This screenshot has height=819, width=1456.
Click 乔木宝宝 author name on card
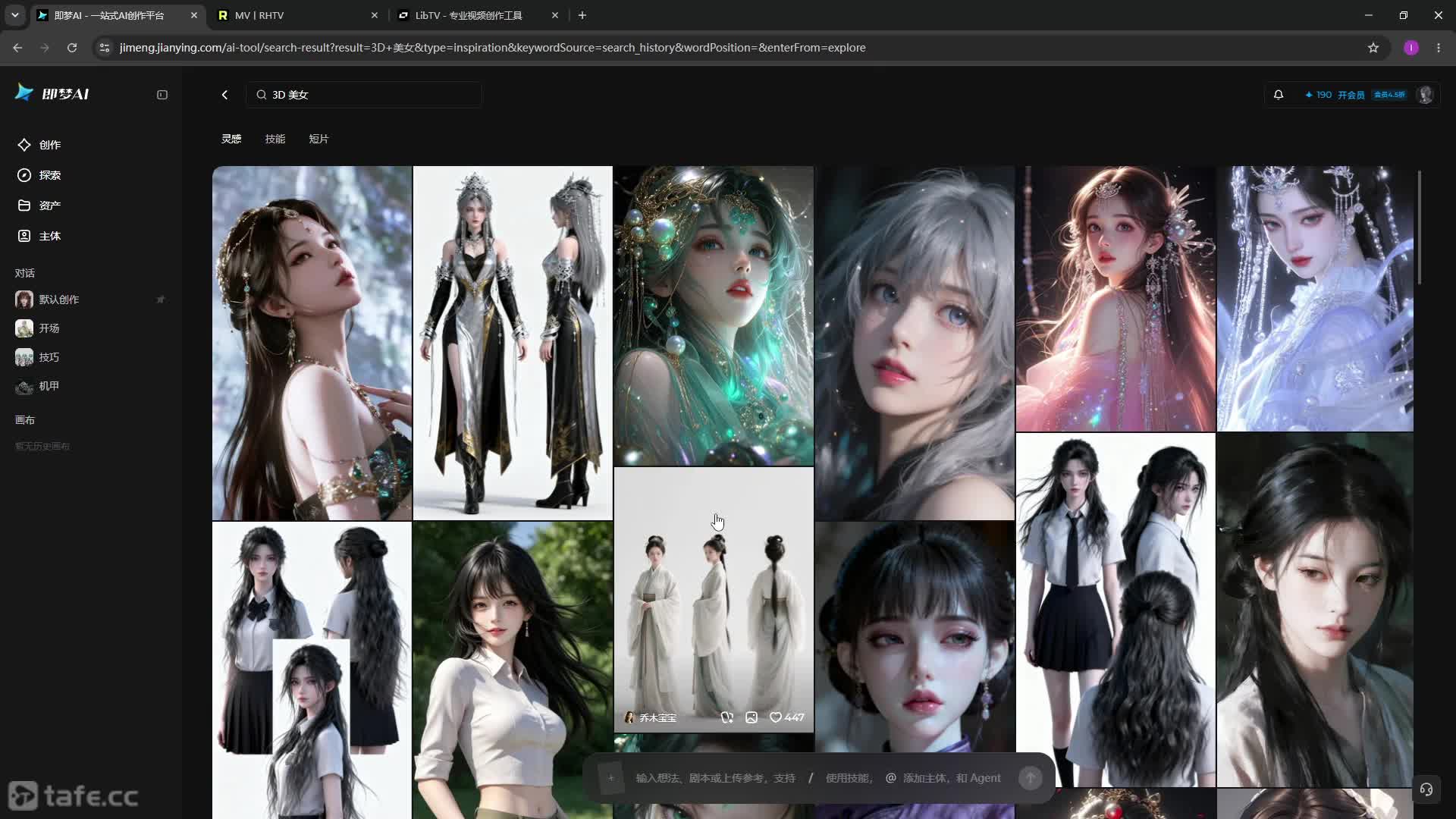(x=657, y=717)
